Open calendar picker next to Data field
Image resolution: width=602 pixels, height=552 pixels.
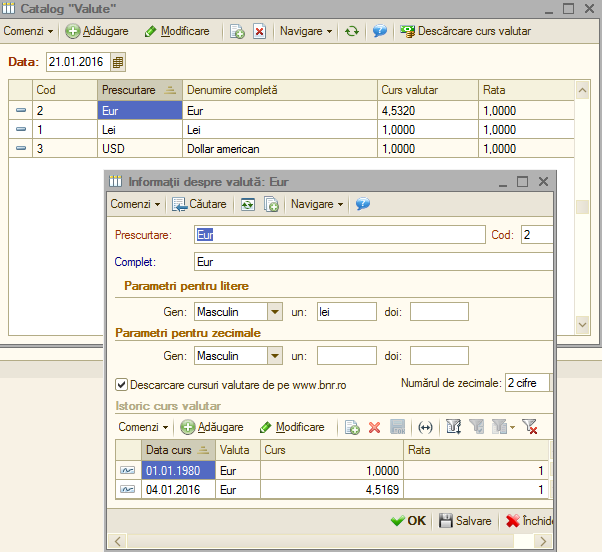[118, 62]
